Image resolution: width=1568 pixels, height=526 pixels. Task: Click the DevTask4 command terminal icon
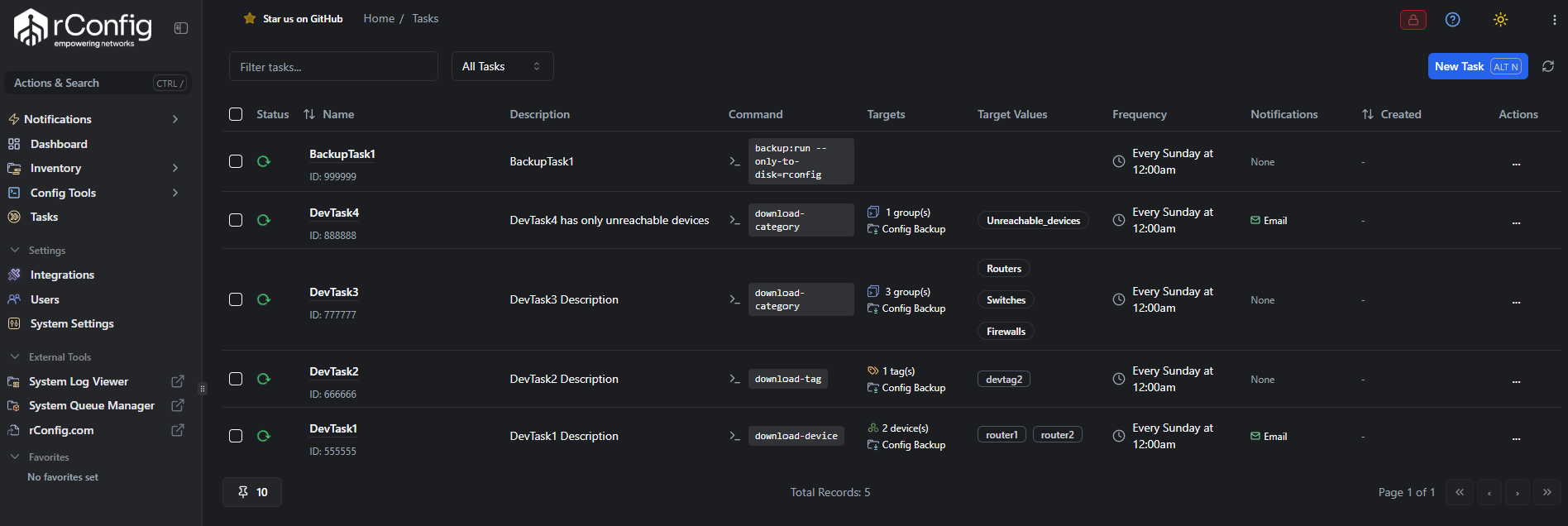(734, 220)
